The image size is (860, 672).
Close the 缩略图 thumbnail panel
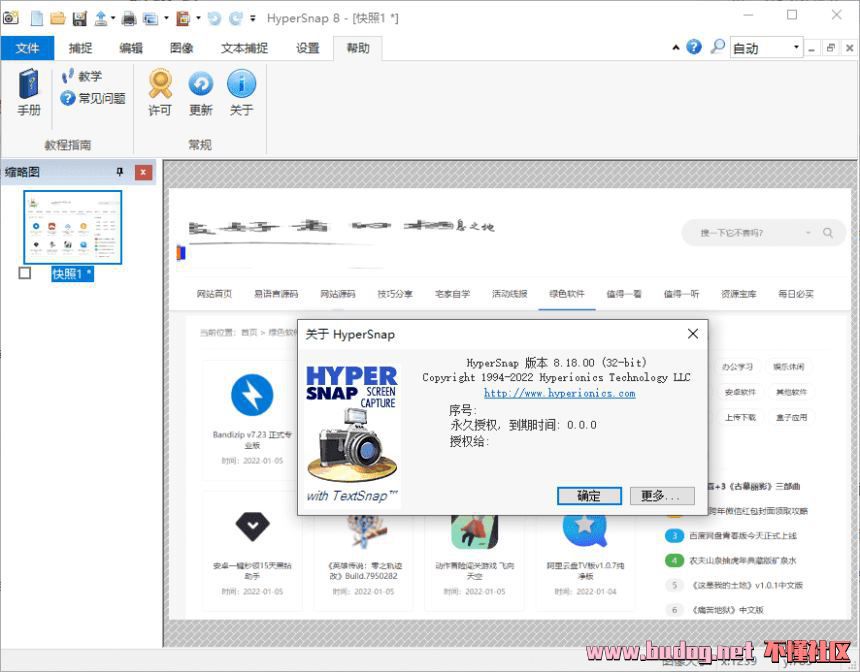tap(143, 172)
